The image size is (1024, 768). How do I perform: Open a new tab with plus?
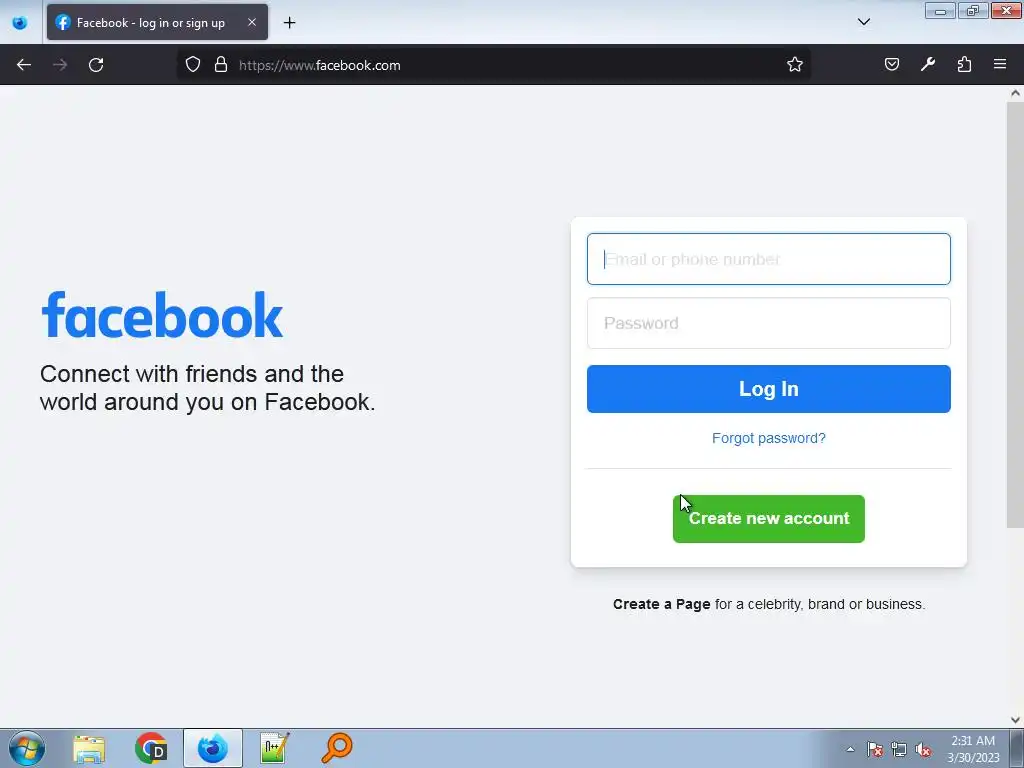coord(289,23)
